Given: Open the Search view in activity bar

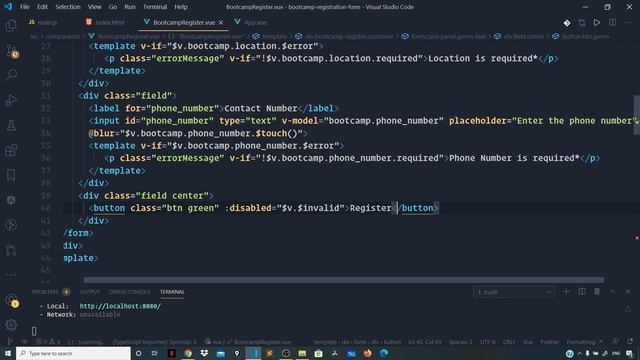Looking at the screenshot, I should (x=11, y=75).
